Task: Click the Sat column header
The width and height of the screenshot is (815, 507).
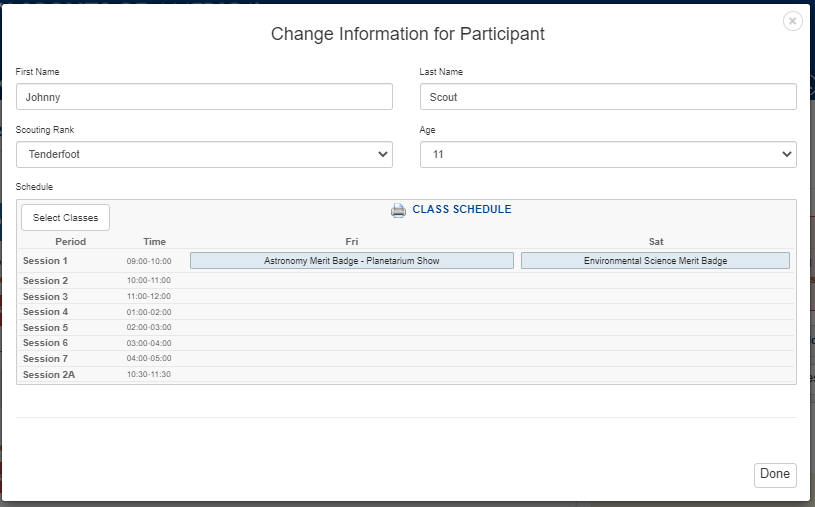Action: click(655, 242)
